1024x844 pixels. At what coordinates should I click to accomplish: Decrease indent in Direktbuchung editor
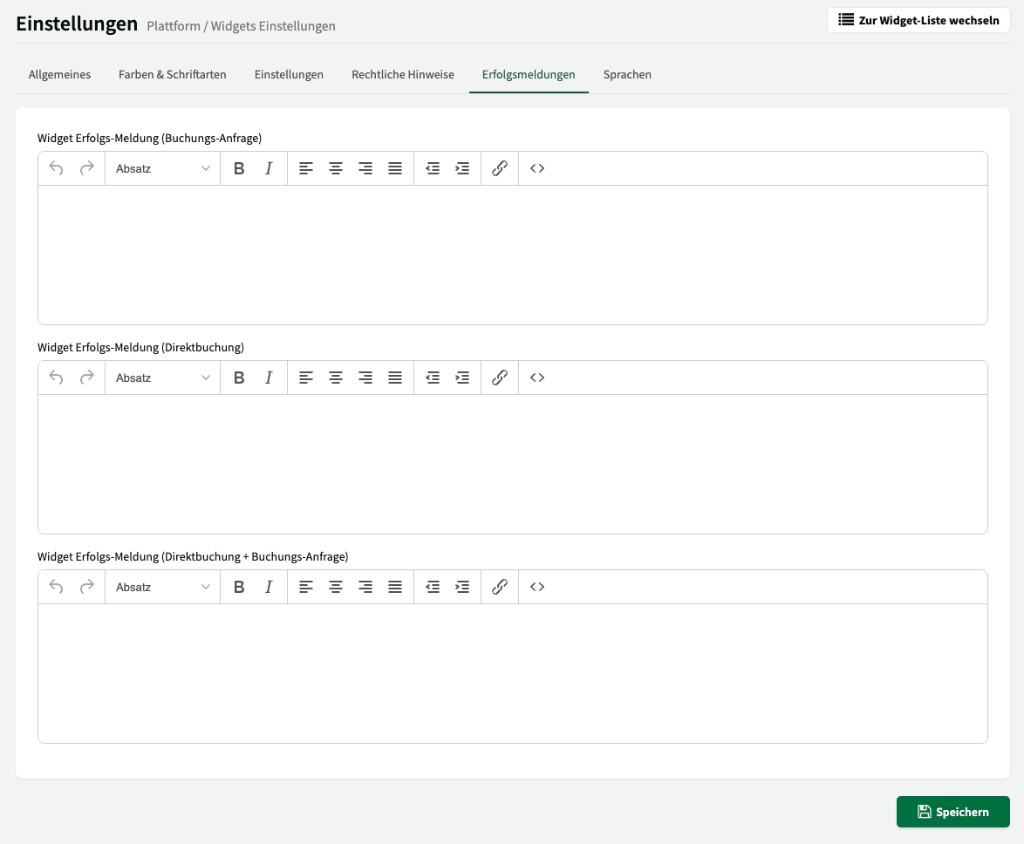click(x=432, y=378)
